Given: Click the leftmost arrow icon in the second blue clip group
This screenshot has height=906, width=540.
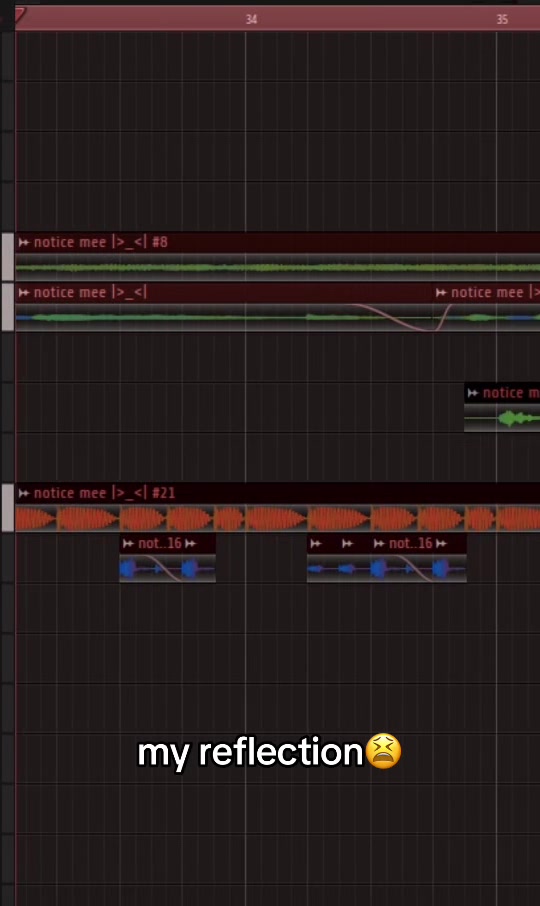Looking at the screenshot, I should coord(315,544).
